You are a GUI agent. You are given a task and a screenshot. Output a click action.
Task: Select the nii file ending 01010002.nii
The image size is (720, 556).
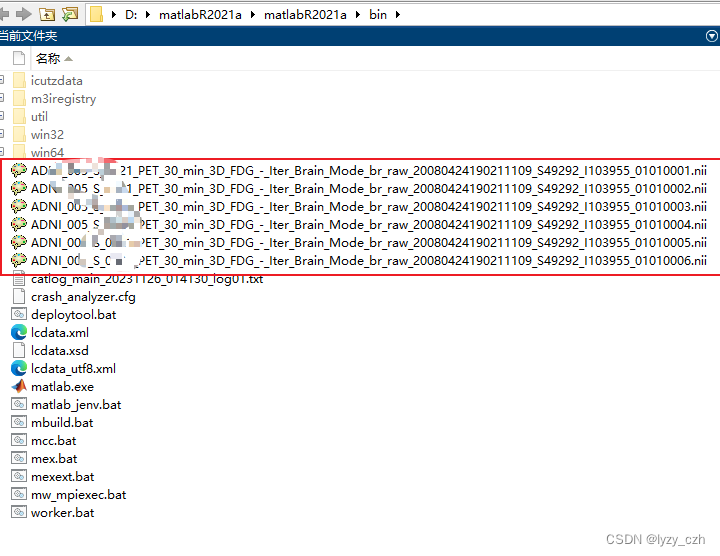click(x=368, y=189)
